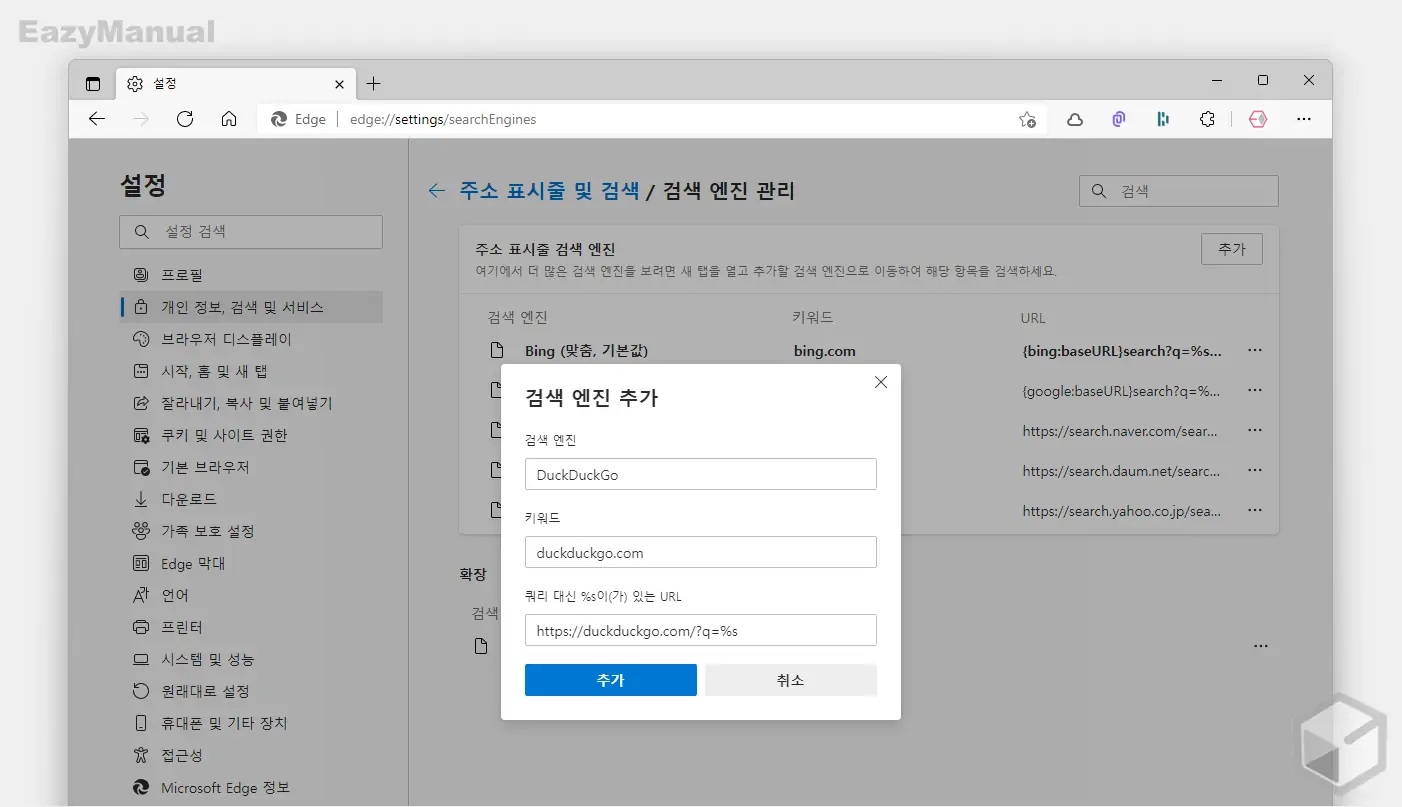Open 원래대로 설정
The width and height of the screenshot is (1402, 807).
251,691
